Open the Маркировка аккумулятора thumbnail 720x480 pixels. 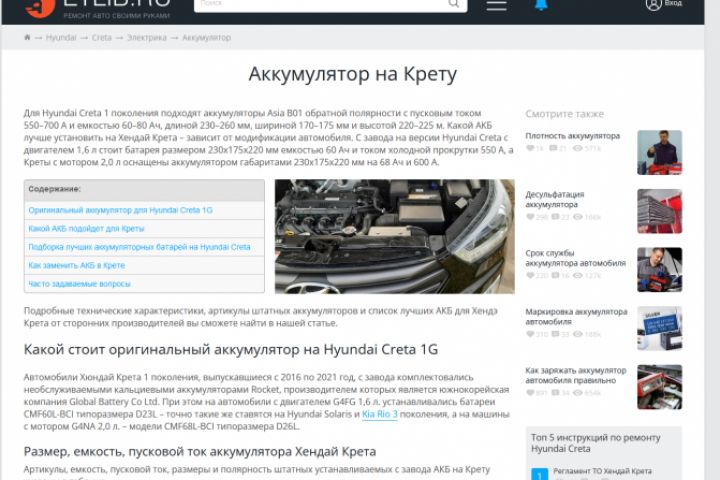(659, 328)
